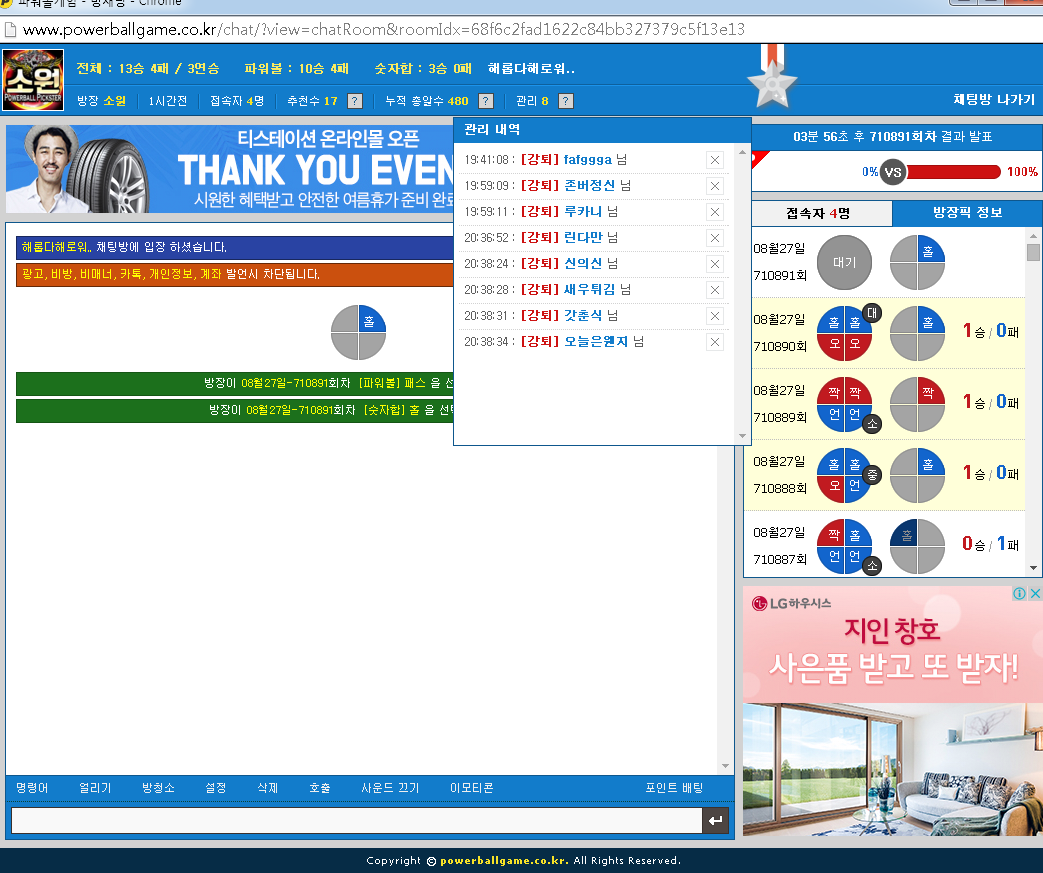Remove the 존버정신 kick entry
The height and width of the screenshot is (873, 1043).
[x=714, y=186]
